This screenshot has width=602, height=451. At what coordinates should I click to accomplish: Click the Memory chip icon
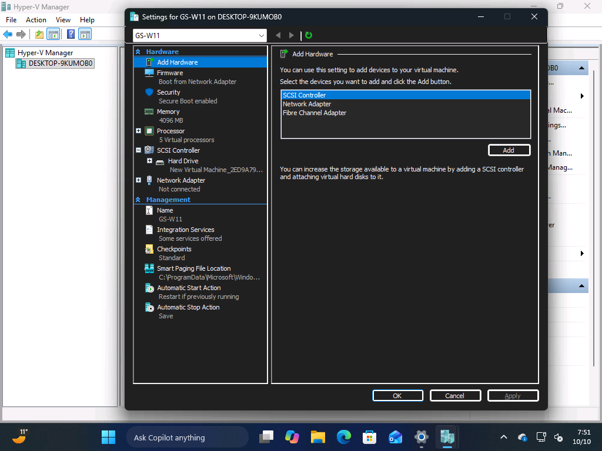pos(149,112)
